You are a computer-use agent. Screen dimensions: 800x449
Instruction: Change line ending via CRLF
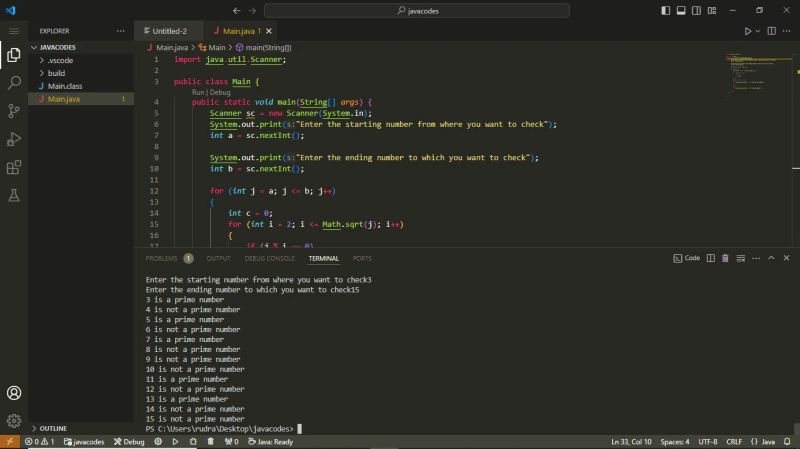point(734,442)
